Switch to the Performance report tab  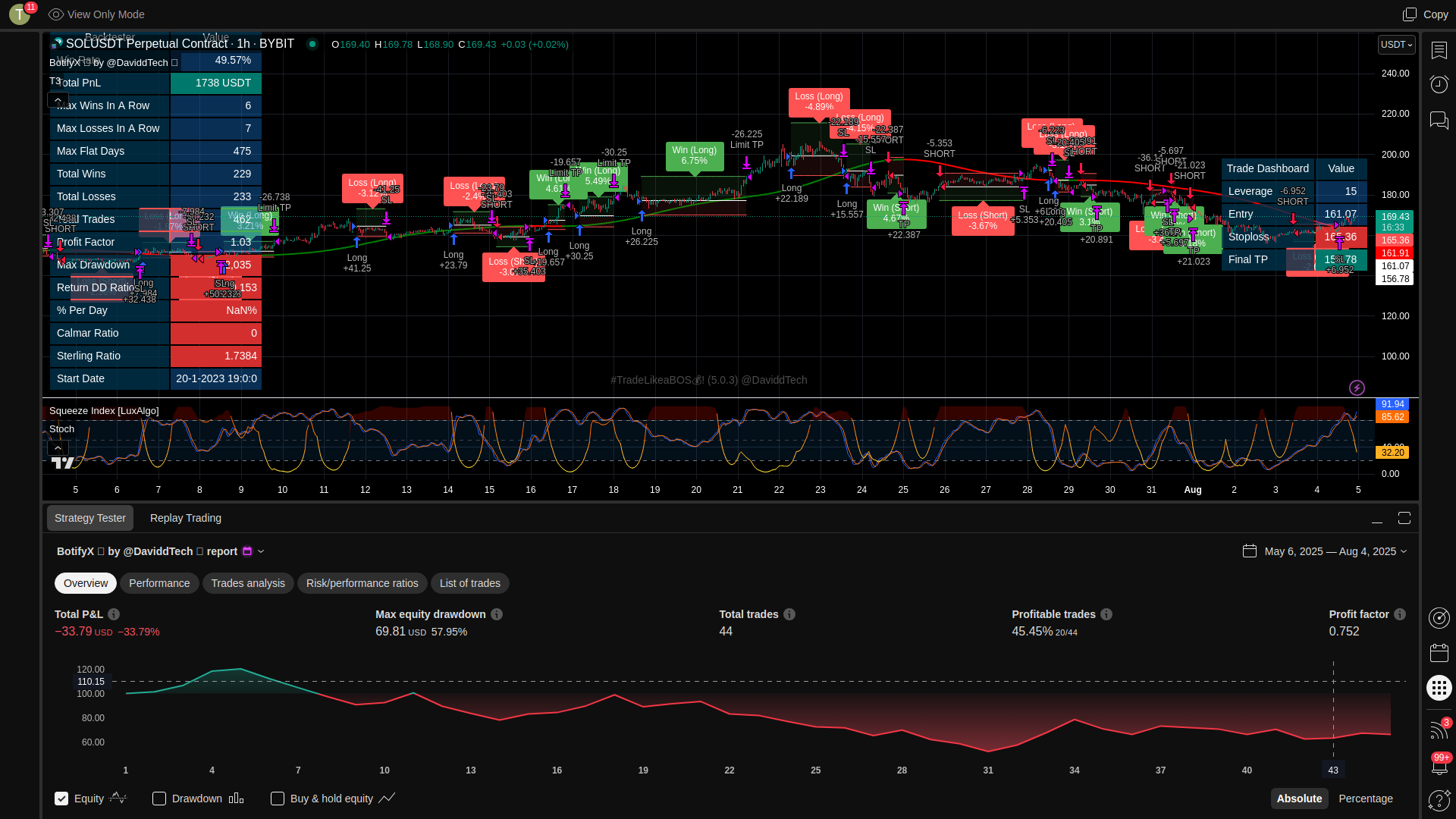coord(159,583)
